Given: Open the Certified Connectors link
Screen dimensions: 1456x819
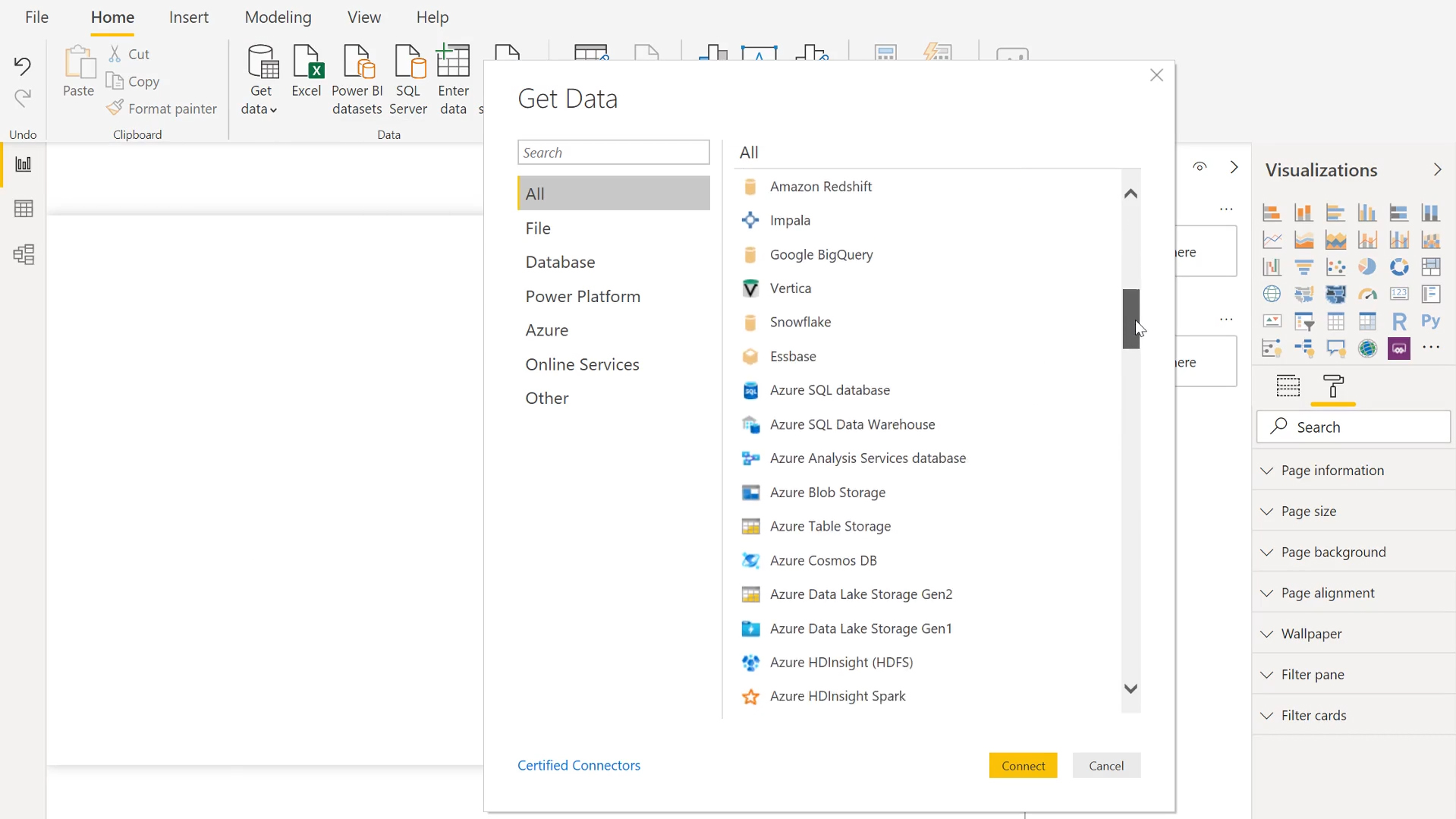Looking at the screenshot, I should [579, 765].
